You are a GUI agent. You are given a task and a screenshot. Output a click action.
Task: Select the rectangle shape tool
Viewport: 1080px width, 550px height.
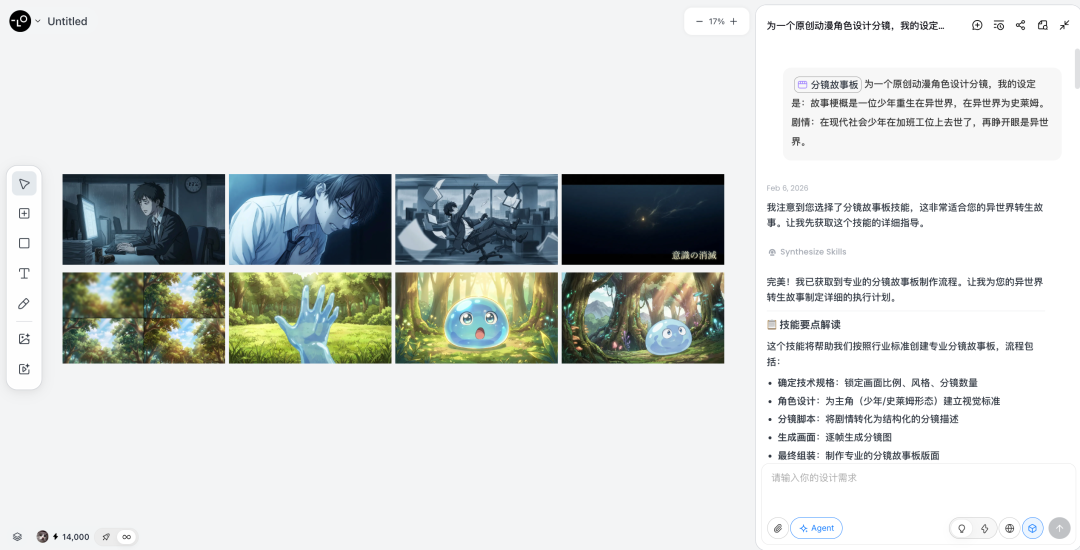(24, 243)
